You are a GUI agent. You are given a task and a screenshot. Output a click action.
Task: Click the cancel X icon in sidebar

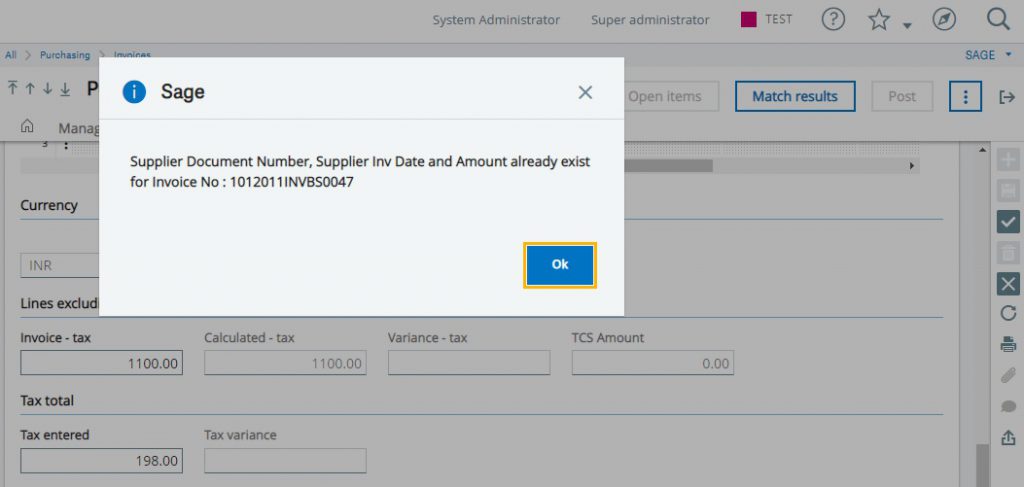[1008, 283]
